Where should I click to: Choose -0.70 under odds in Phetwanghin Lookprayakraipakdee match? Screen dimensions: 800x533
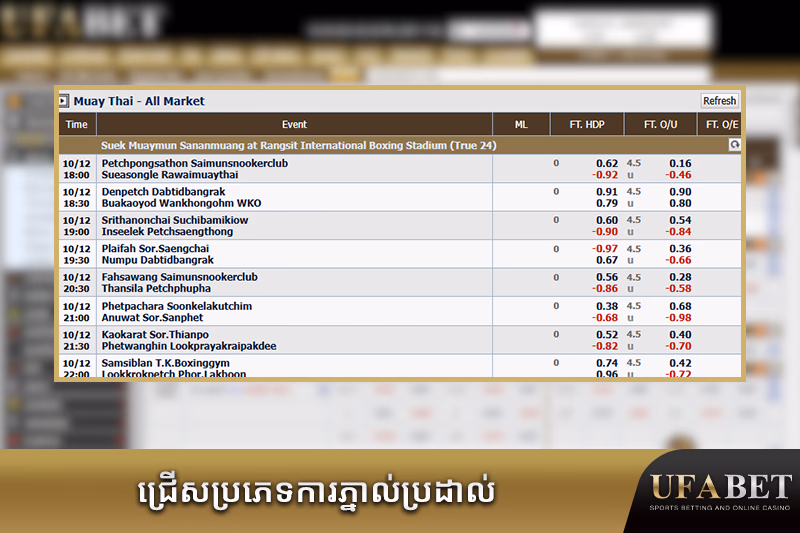[x=678, y=346]
